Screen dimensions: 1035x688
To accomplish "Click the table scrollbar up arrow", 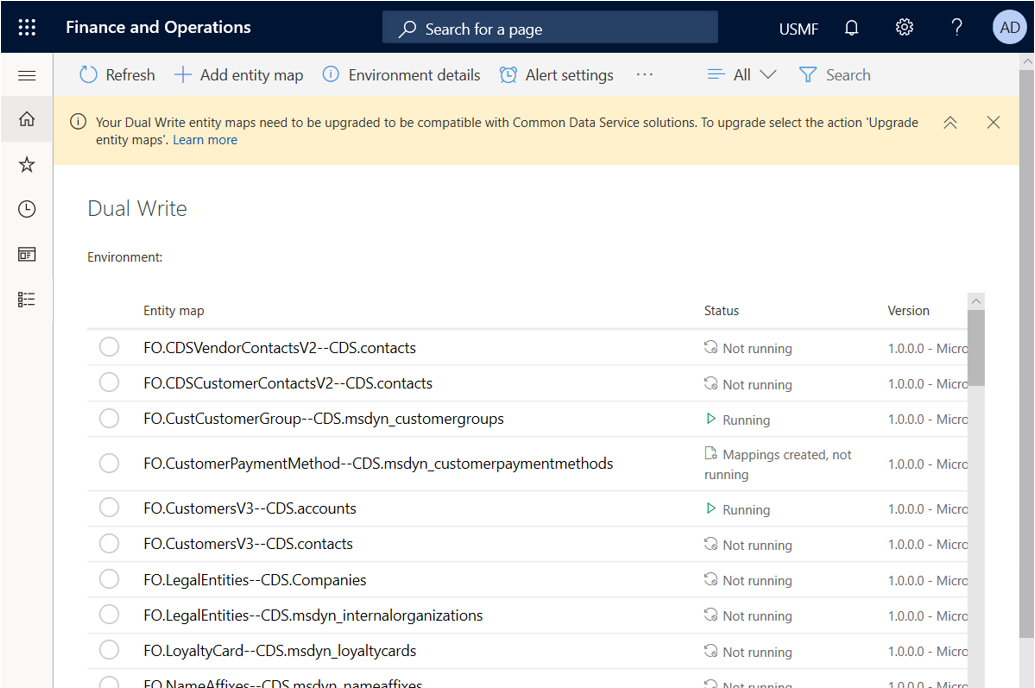I will [x=976, y=301].
